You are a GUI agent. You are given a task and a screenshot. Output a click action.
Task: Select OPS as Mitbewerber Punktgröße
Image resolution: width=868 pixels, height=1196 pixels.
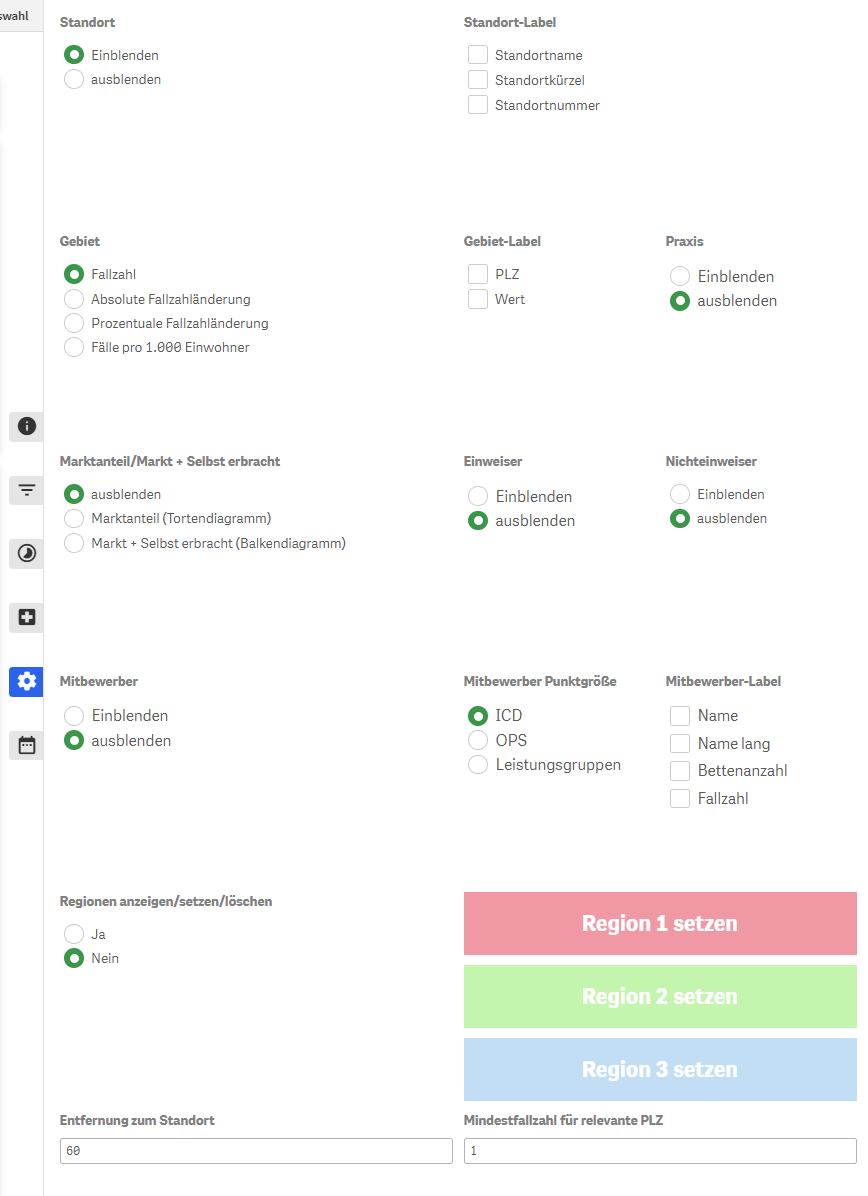(478, 741)
